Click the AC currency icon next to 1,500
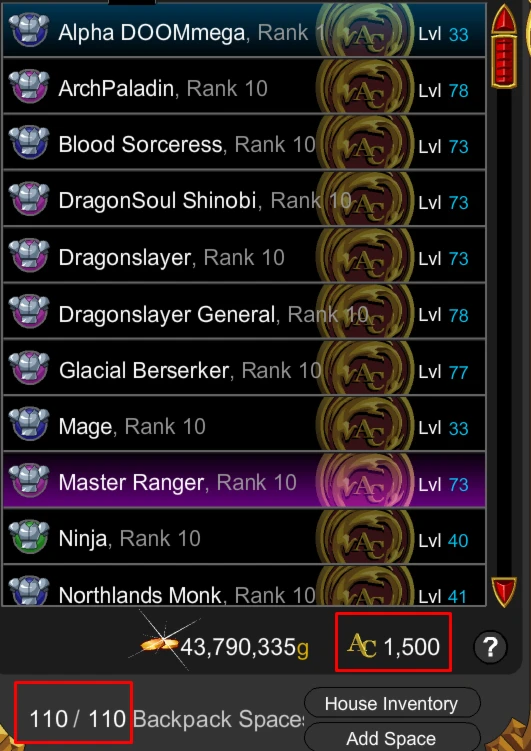 362,646
